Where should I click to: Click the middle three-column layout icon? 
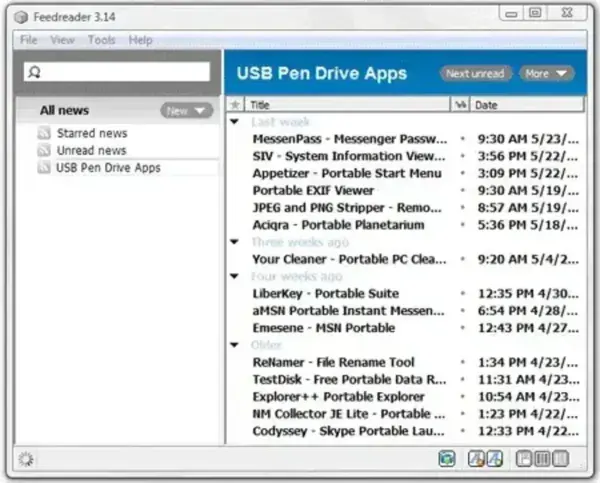pyautogui.click(x=542, y=458)
